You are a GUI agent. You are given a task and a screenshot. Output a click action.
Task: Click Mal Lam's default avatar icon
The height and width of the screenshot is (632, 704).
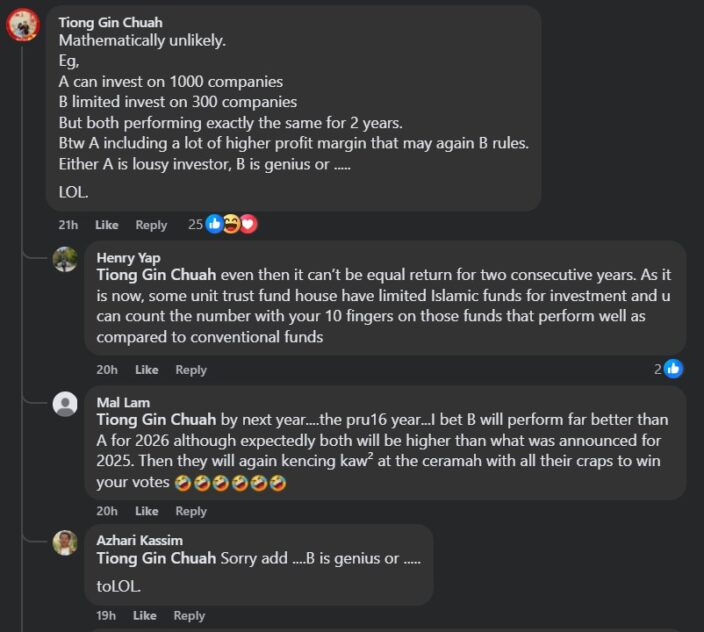coord(65,403)
